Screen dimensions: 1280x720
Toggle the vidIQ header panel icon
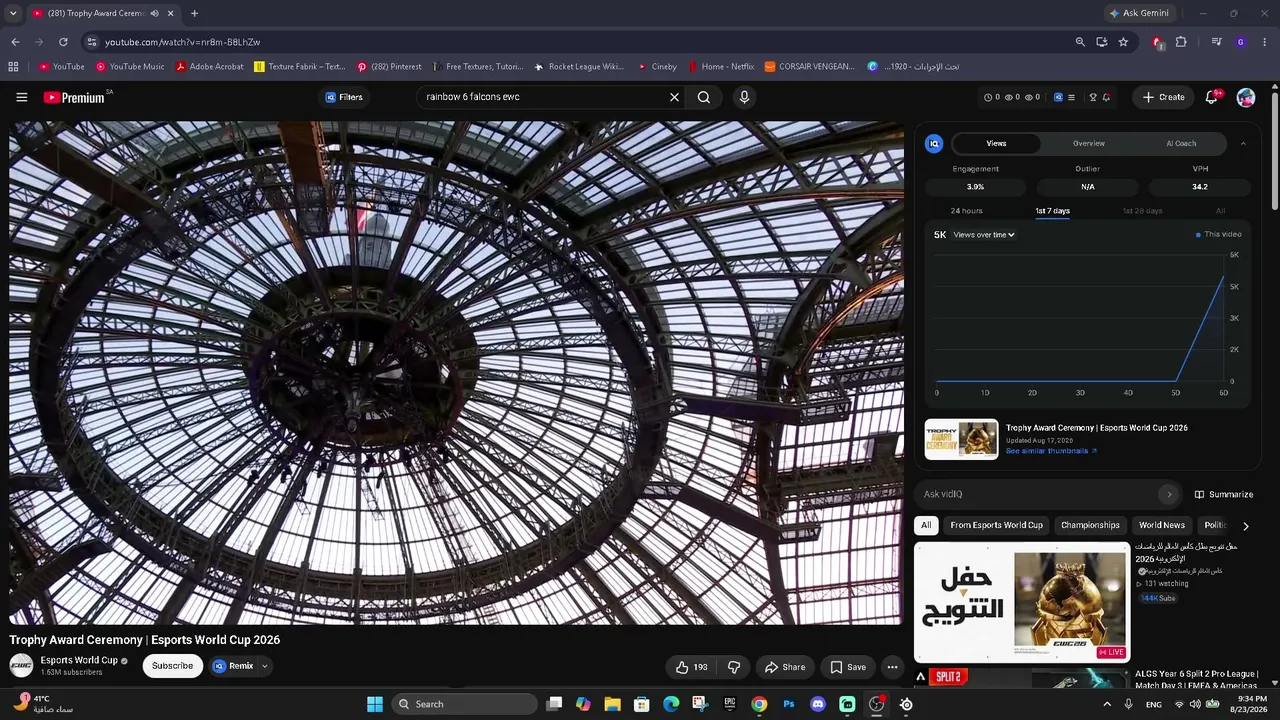(1059, 97)
